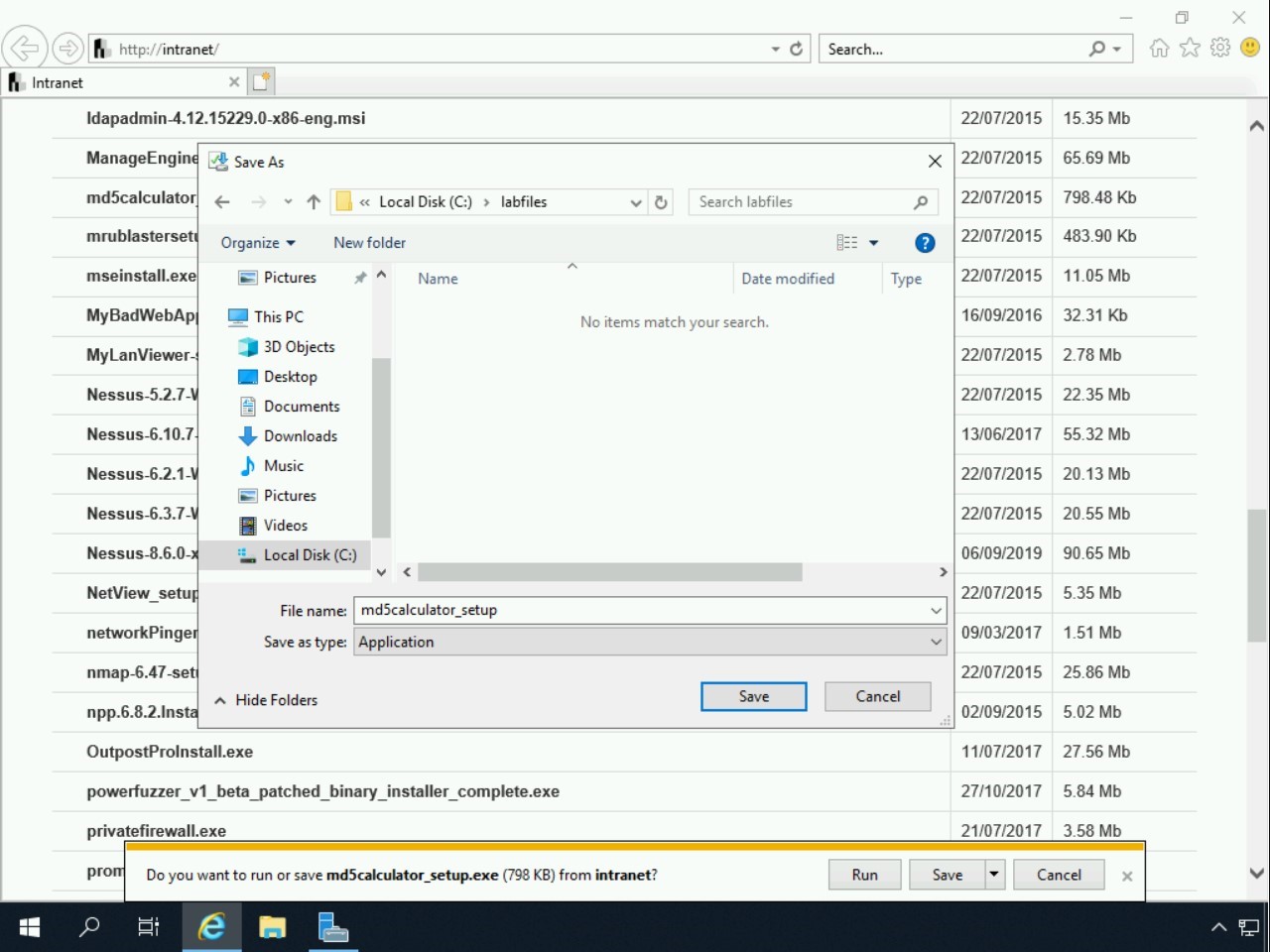This screenshot has height=952, width=1270.
Task: Open the File name dropdown arrow
Action: [x=935, y=611]
